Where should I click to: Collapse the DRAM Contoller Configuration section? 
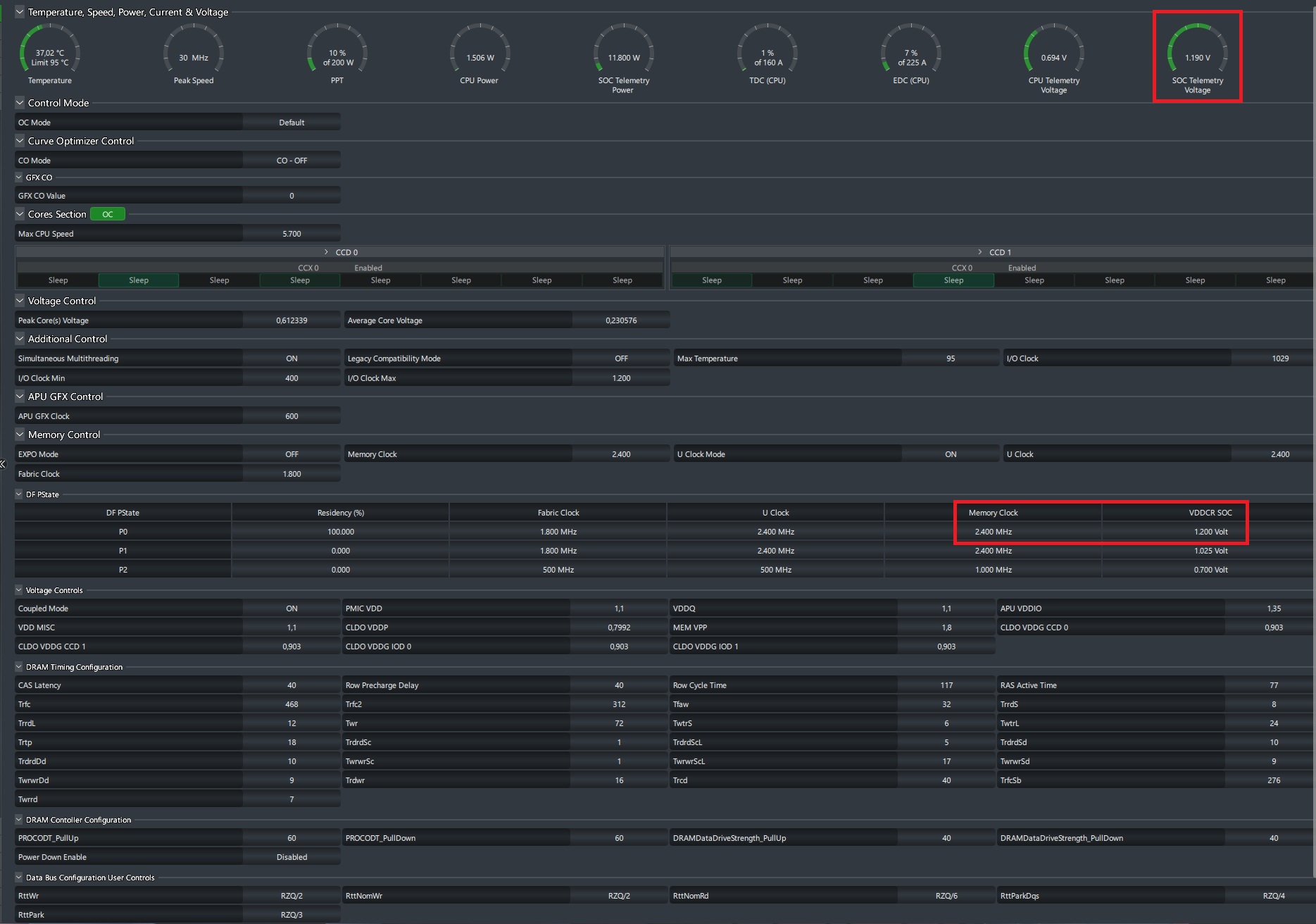[x=19, y=820]
